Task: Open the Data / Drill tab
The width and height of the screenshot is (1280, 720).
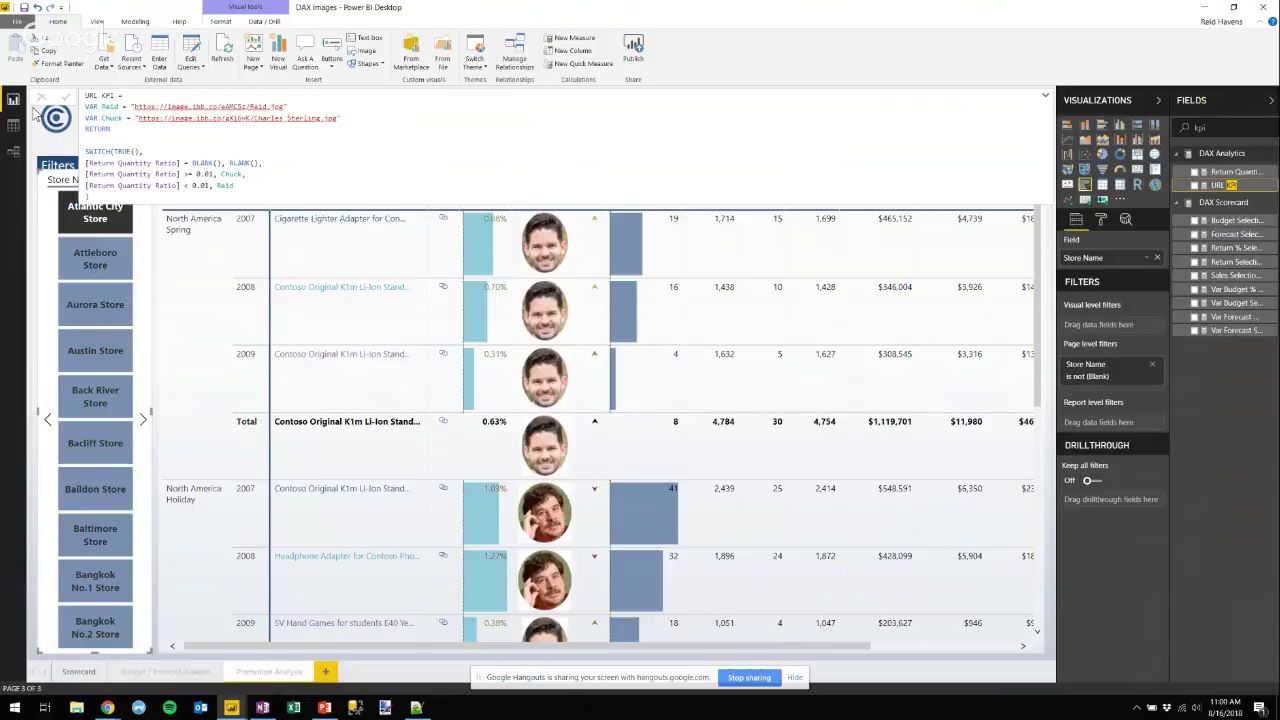Action: (265, 21)
